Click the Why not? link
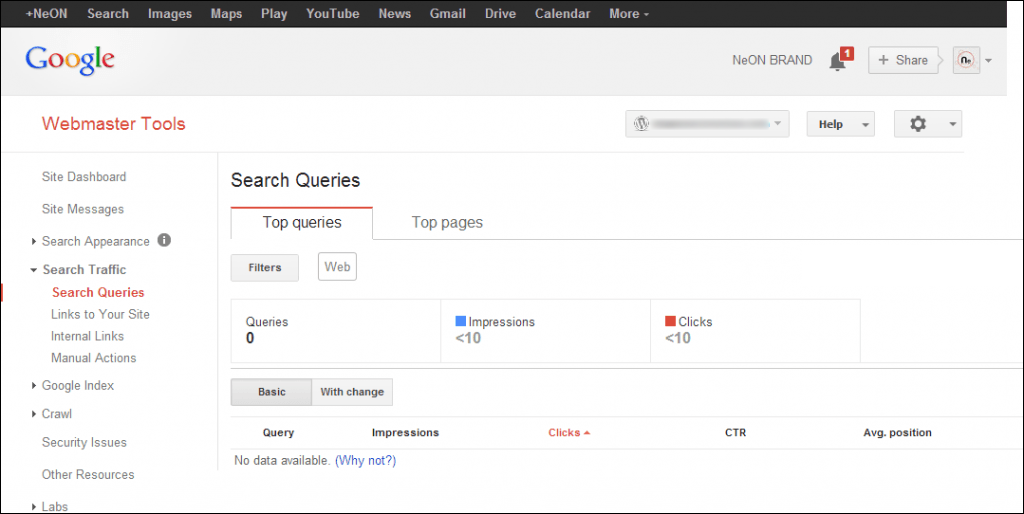Image resolution: width=1024 pixels, height=514 pixels. (x=365, y=461)
